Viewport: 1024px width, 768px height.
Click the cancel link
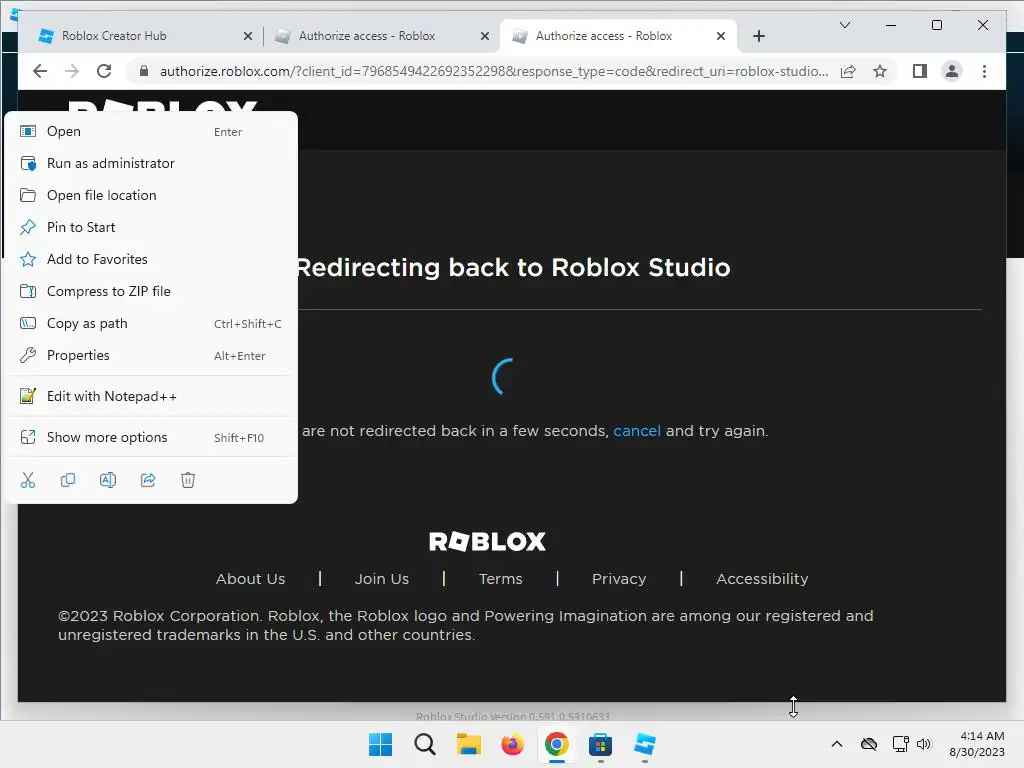(637, 431)
